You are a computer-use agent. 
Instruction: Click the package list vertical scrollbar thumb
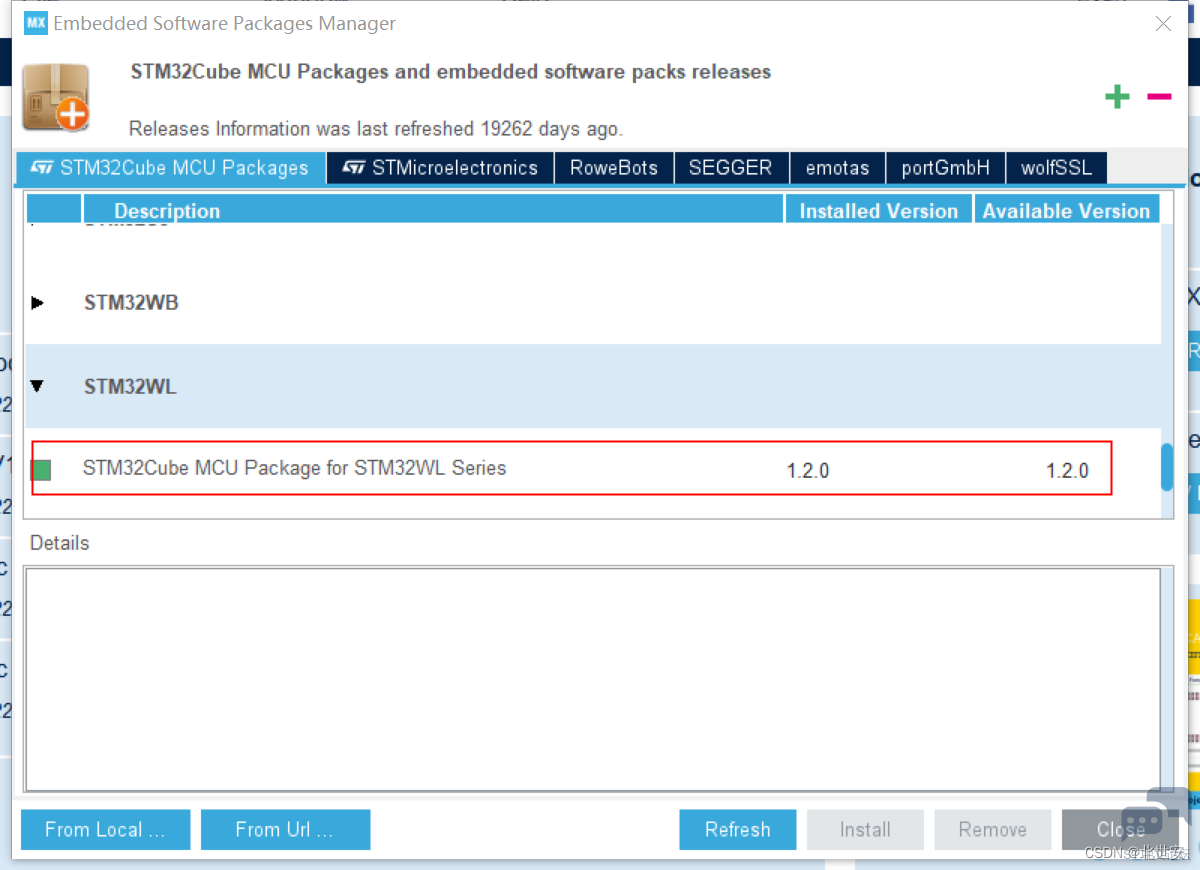click(x=1167, y=467)
